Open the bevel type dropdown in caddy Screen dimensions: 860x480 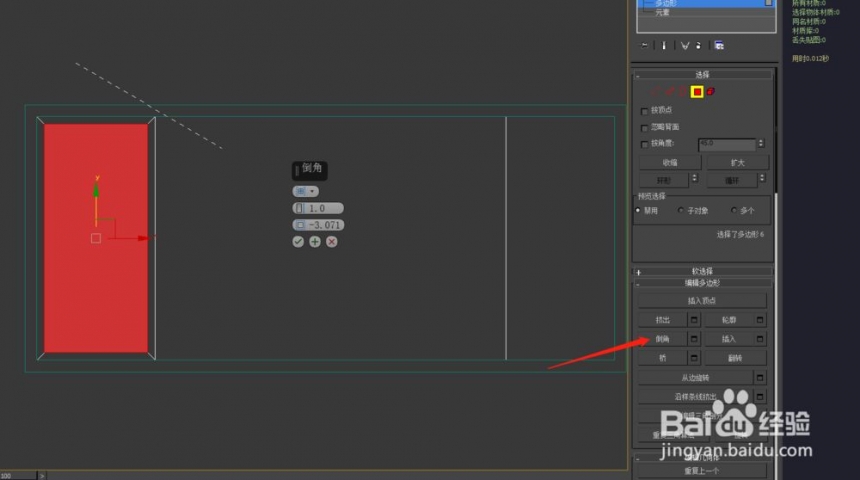305,191
